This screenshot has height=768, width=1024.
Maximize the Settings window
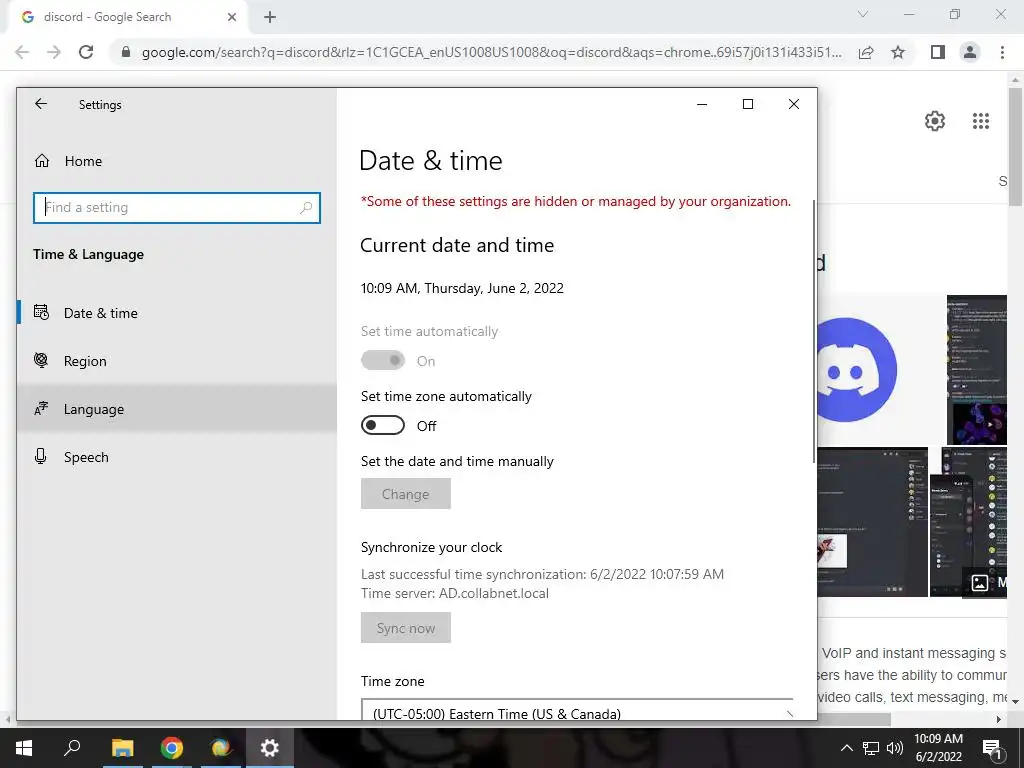click(x=748, y=104)
